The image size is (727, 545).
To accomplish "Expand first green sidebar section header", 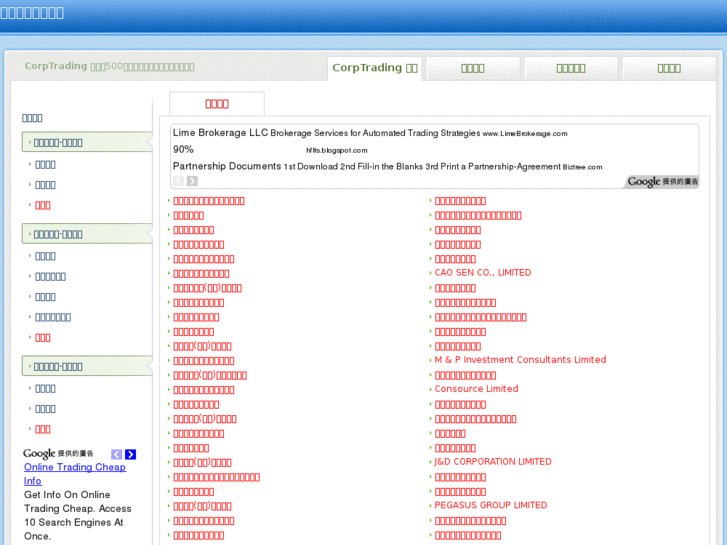I will tap(86, 142).
